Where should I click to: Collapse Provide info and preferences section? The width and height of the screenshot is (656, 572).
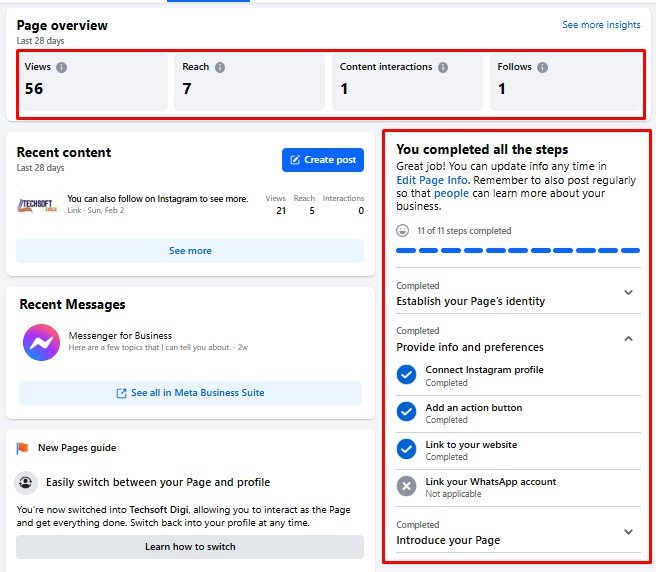point(628,339)
